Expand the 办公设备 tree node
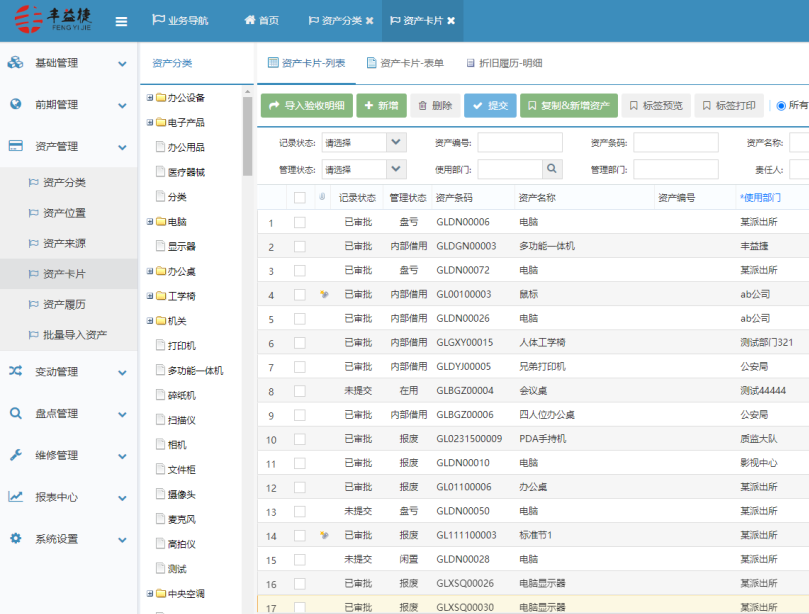 pyautogui.click(x=150, y=98)
